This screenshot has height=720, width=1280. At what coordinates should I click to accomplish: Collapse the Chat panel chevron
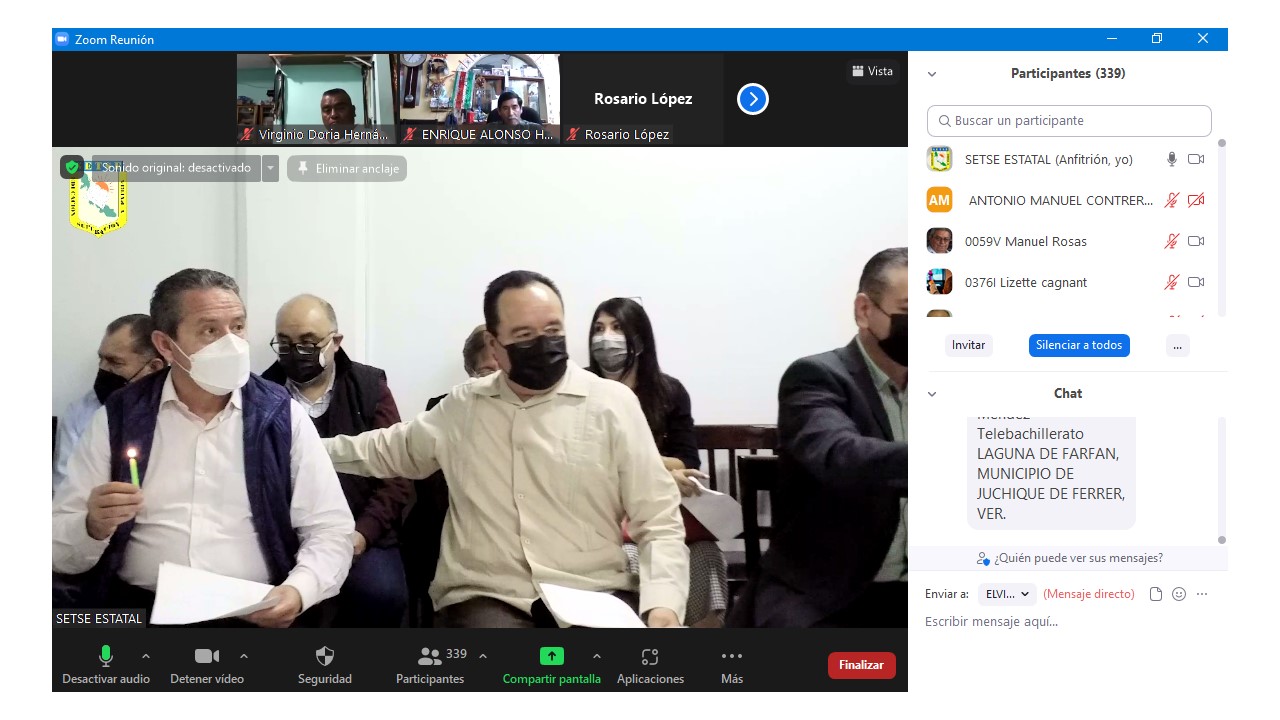[x=932, y=394]
